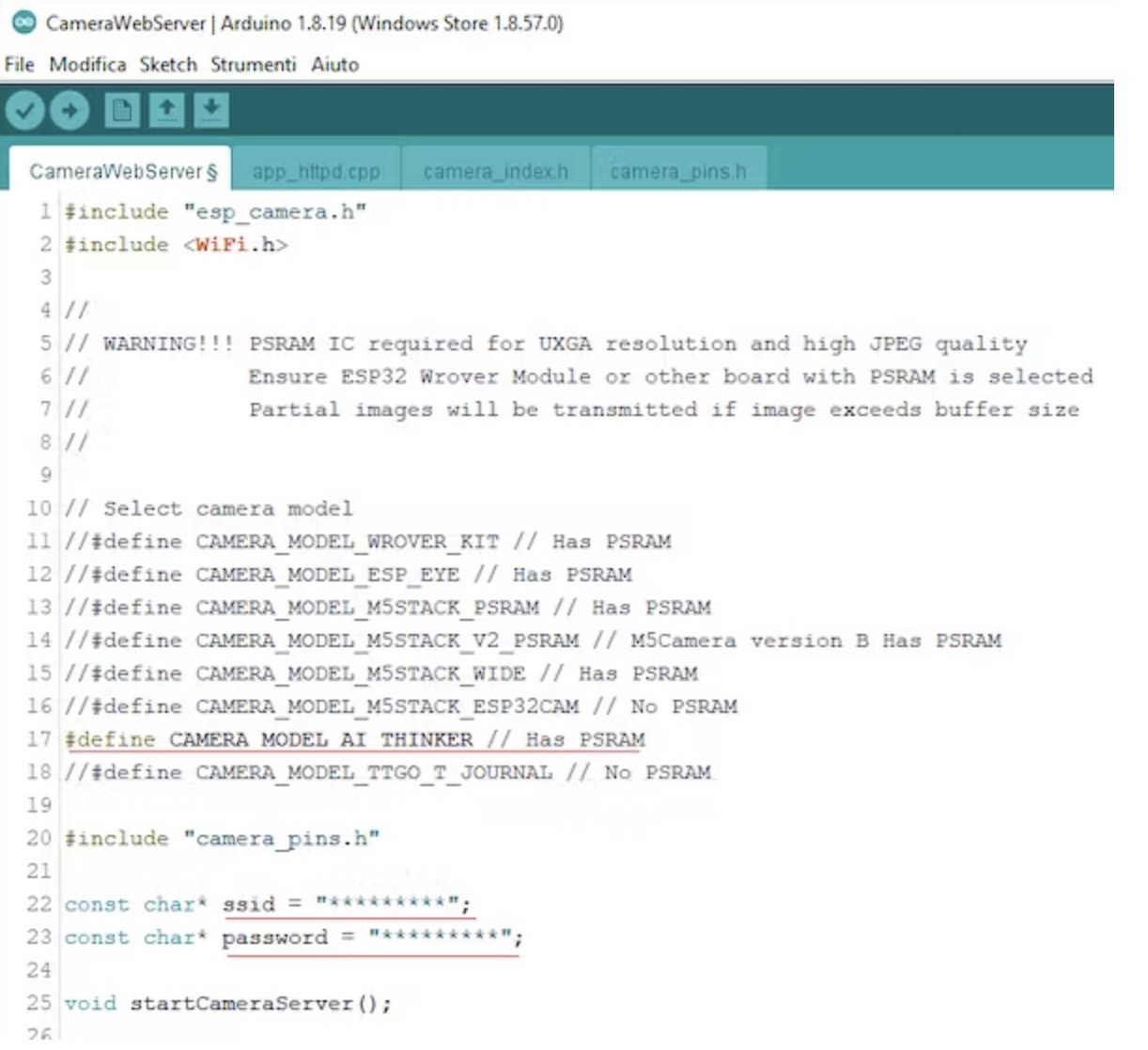This screenshot has width=1148, height=1050.
Task: Open the Sketch menu
Action: coord(168,65)
